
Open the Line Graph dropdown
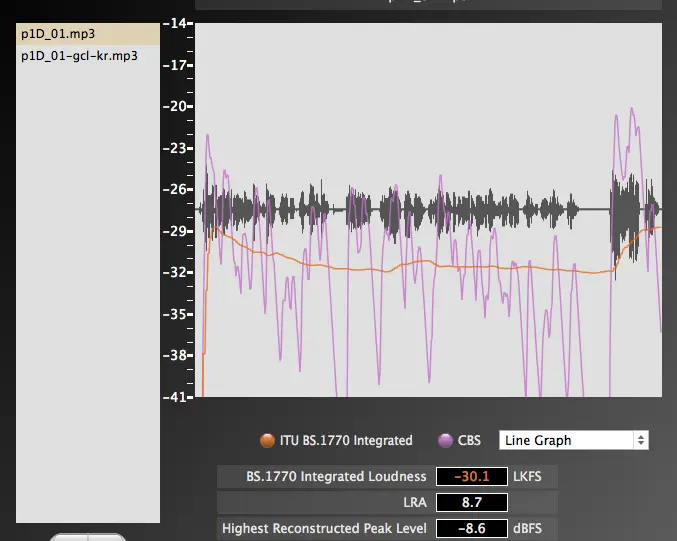coord(566,440)
